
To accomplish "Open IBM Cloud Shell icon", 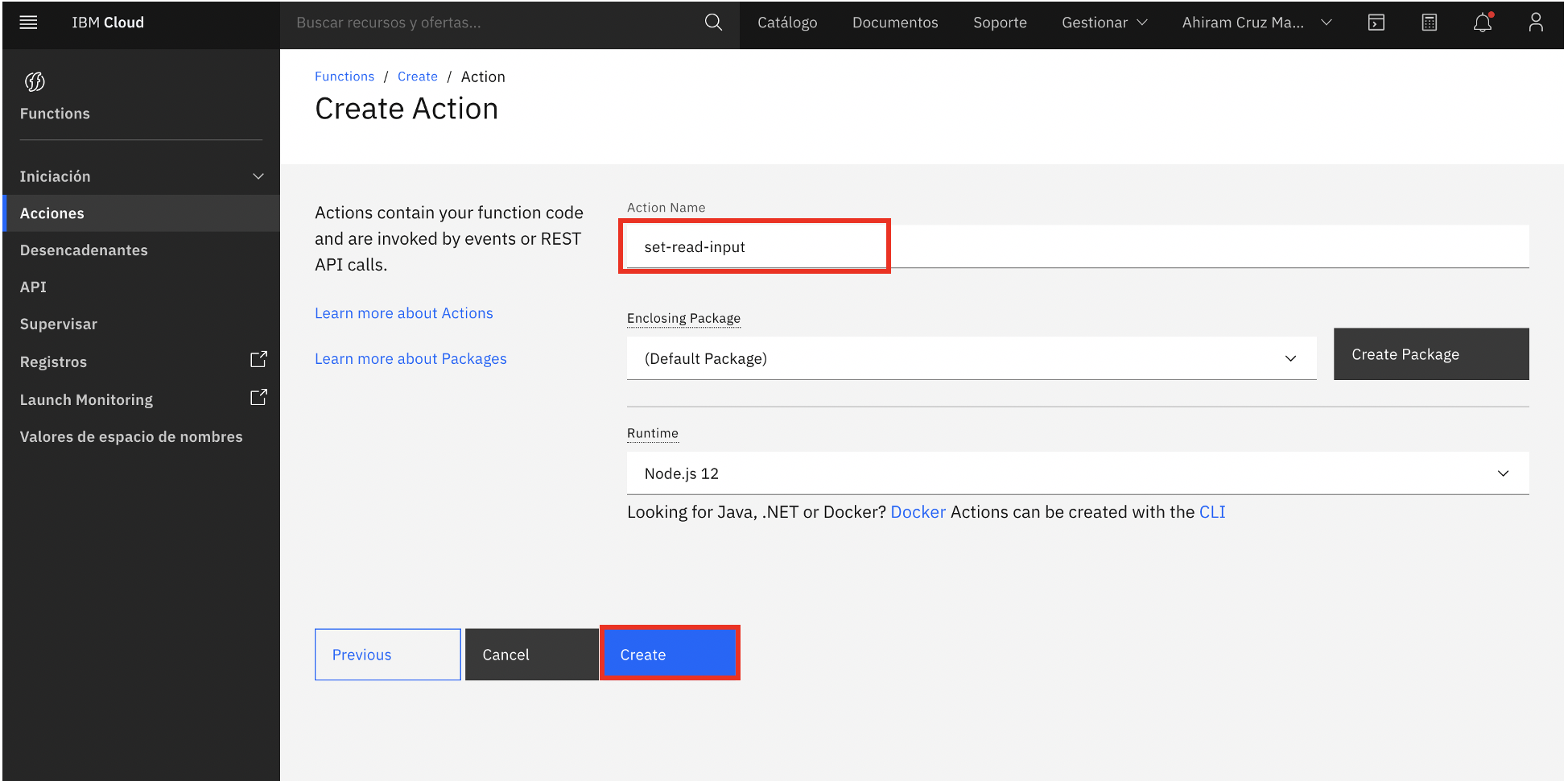I will pyautogui.click(x=1376, y=23).
